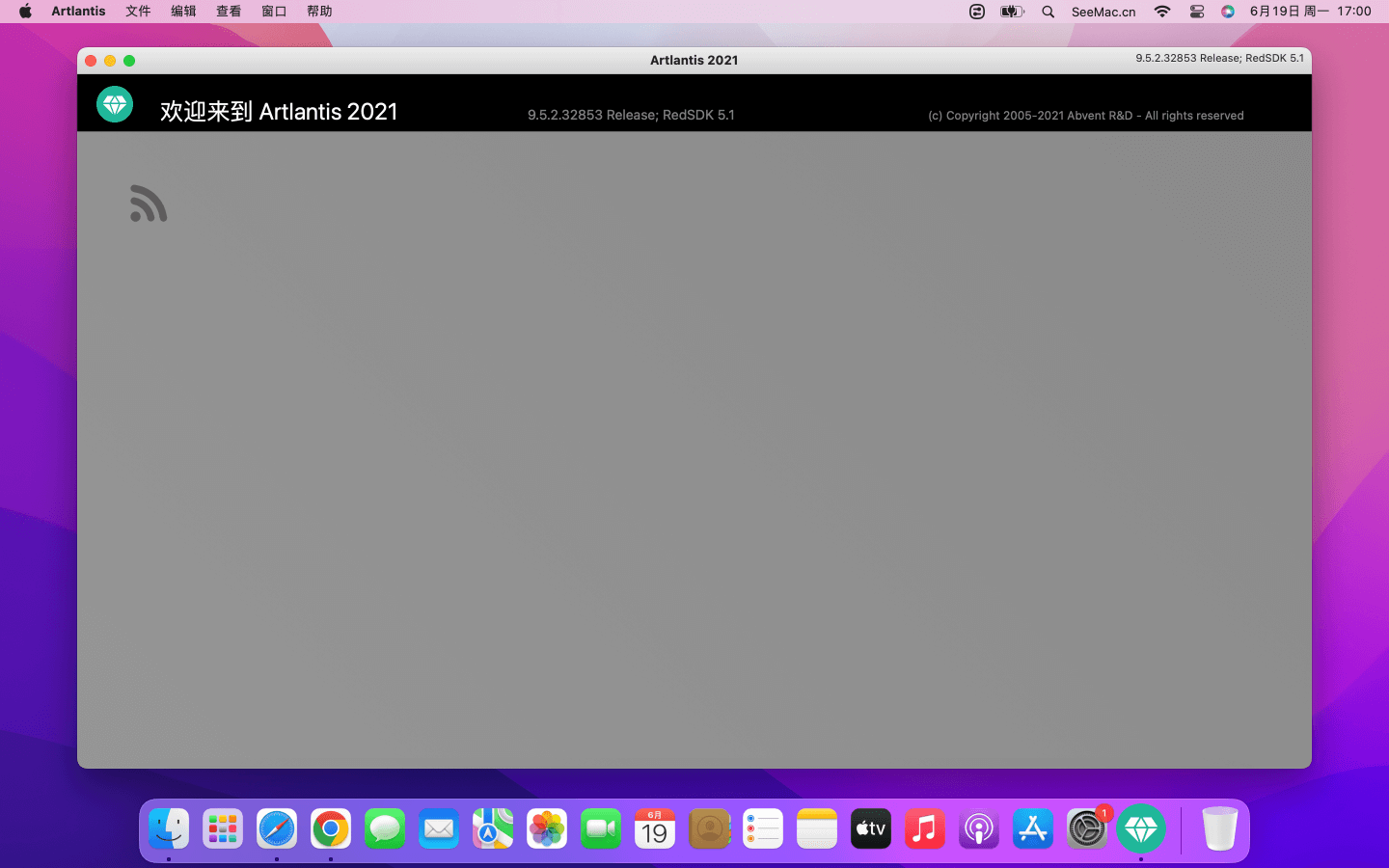Open Finder from the Dock
This screenshot has width=1389, height=868.
click(169, 828)
